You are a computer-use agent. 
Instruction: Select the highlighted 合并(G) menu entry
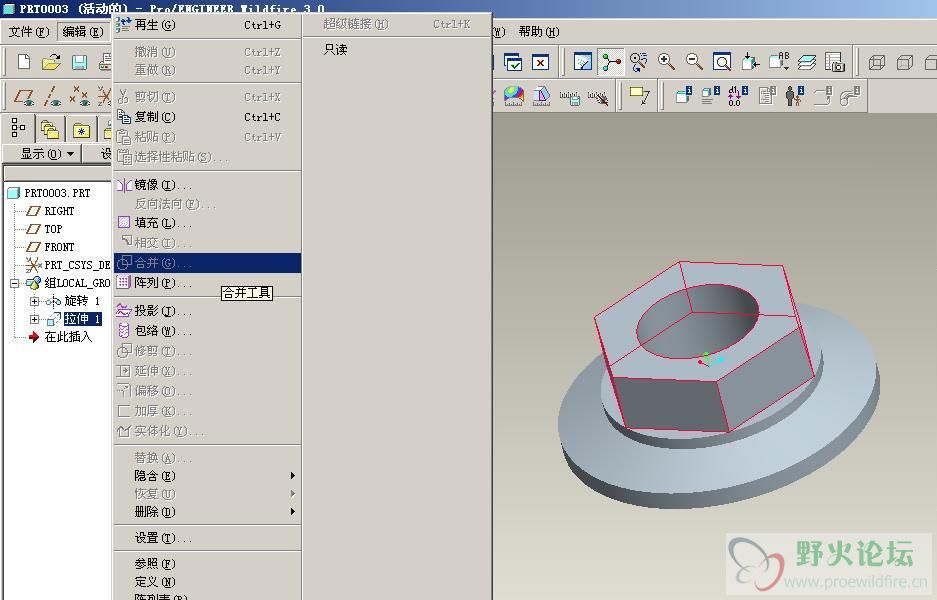click(207, 263)
